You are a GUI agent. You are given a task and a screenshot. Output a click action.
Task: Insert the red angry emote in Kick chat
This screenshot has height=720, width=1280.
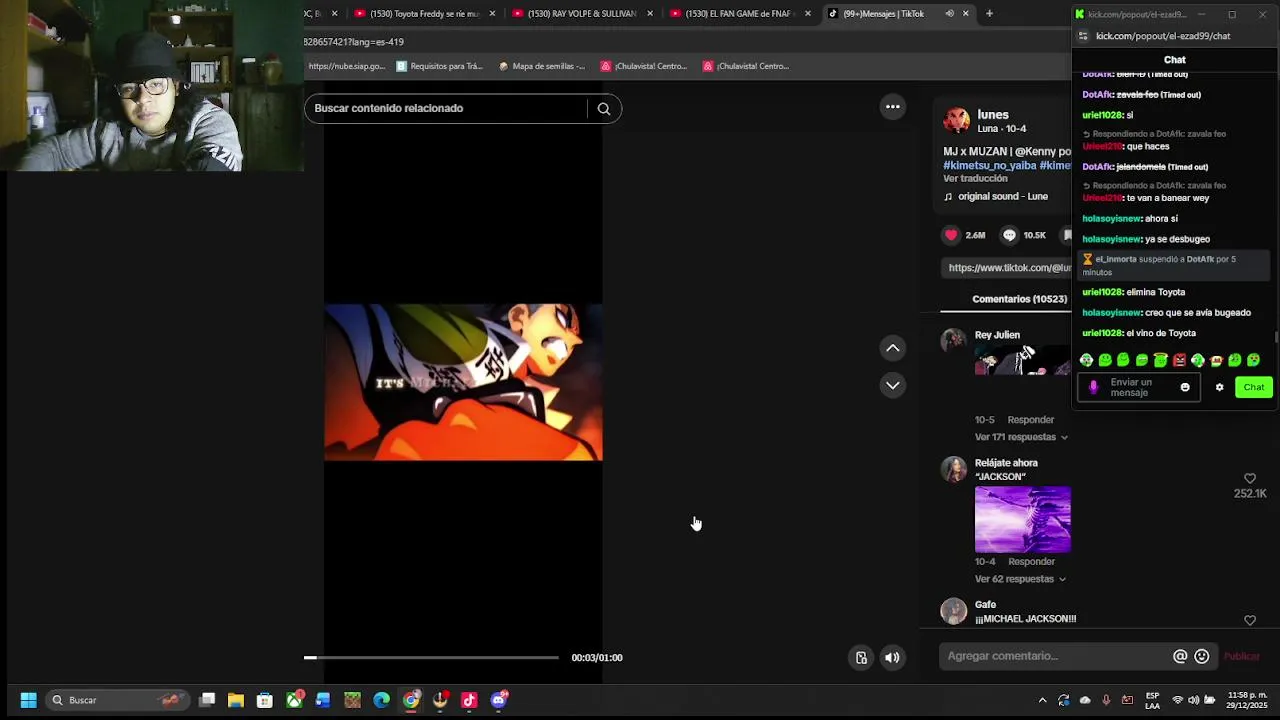tap(1179, 360)
